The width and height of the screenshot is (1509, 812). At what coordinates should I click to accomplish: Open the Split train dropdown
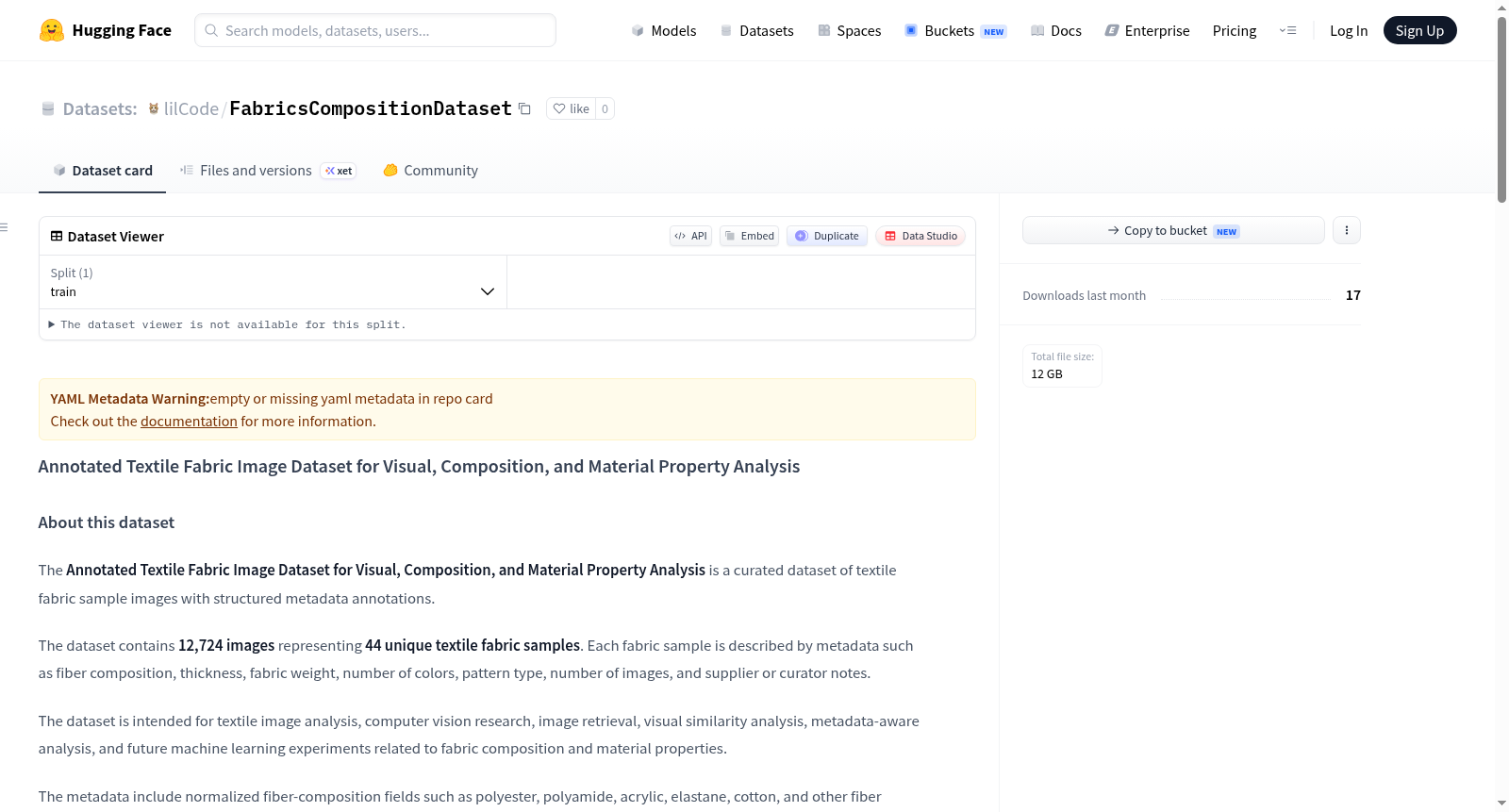click(x=273, y=282)
